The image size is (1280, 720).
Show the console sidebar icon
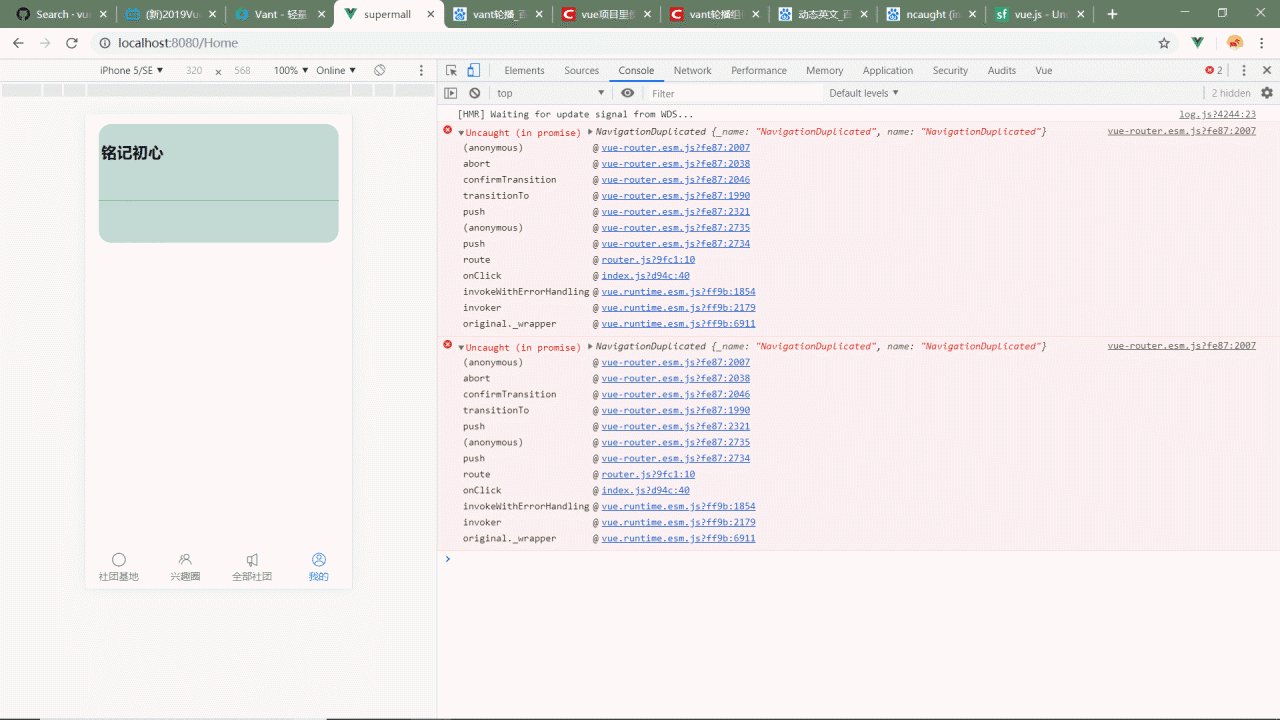(451, 93)
